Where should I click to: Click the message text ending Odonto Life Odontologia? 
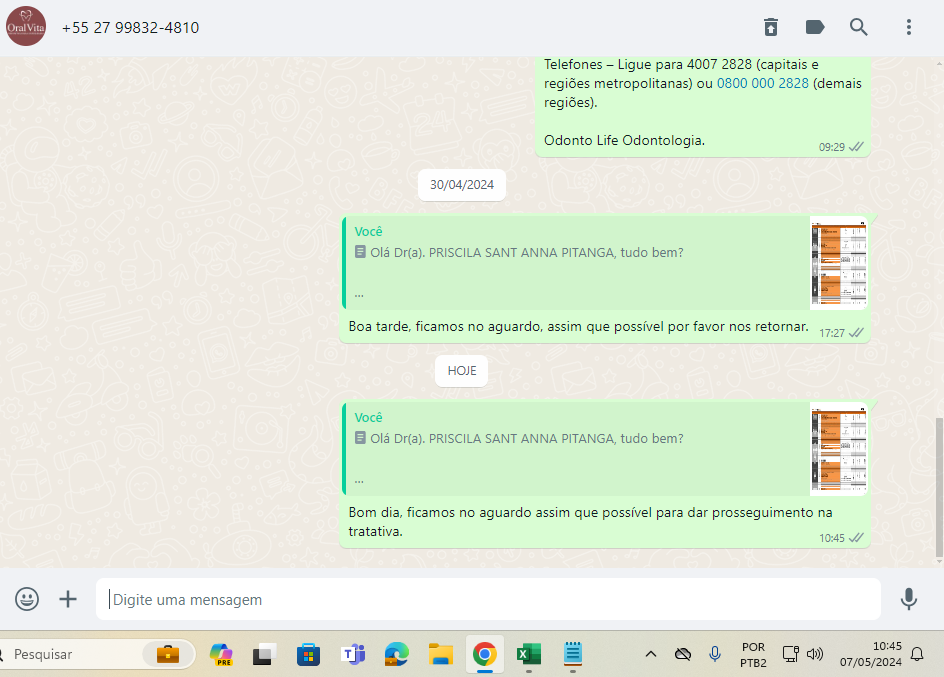point(624,140)
